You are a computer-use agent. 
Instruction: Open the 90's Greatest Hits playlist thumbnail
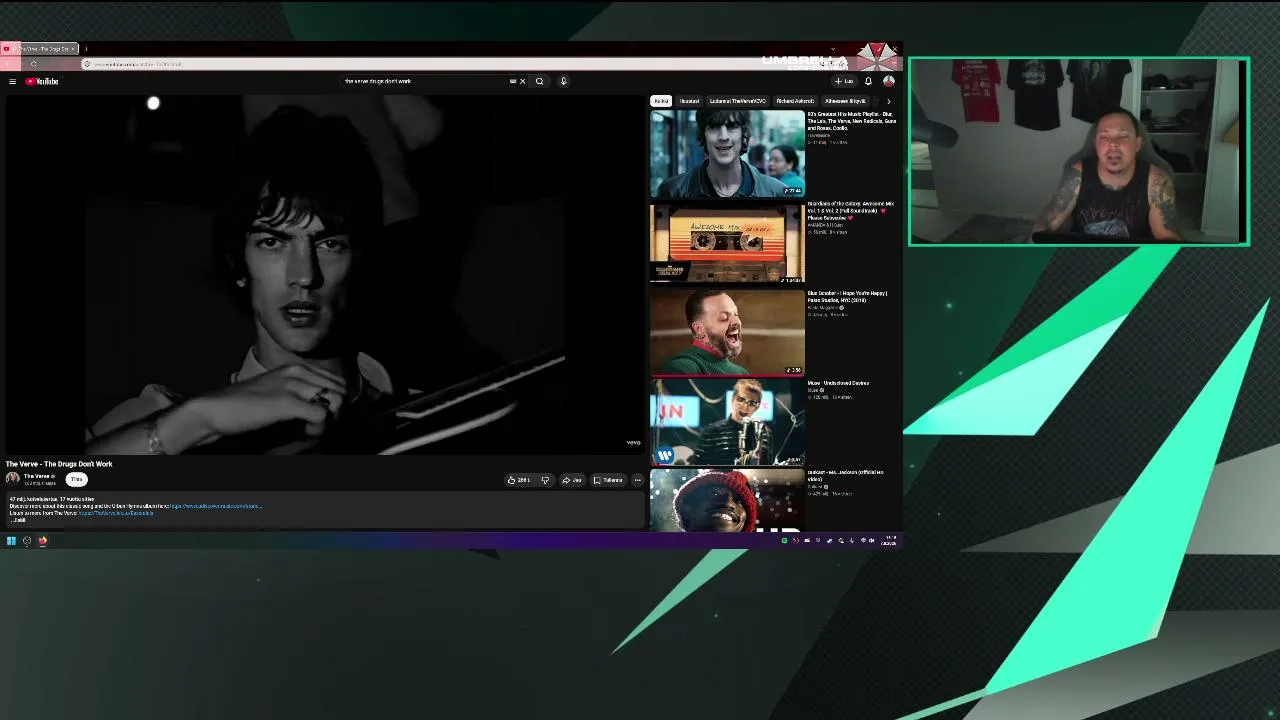click(727, 154)
